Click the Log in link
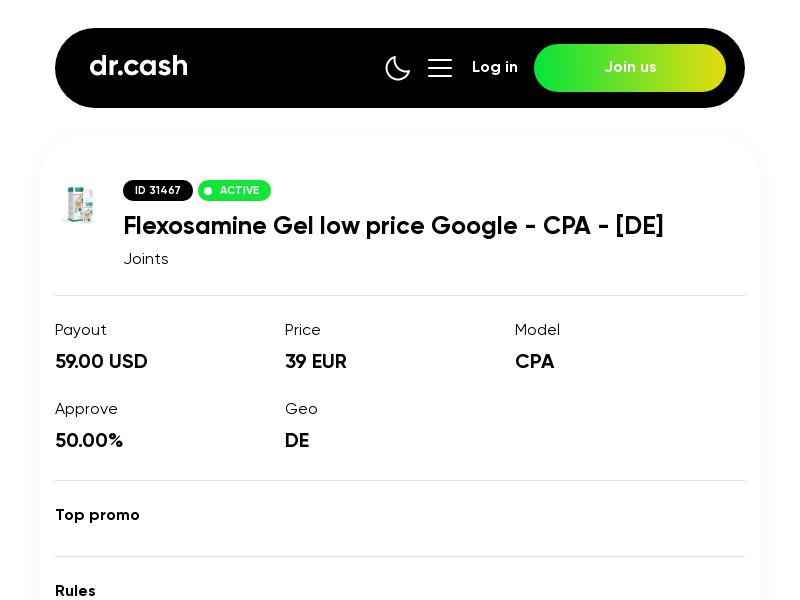Image resolution: width=800 pixels, height=600 pixels. 495,67
